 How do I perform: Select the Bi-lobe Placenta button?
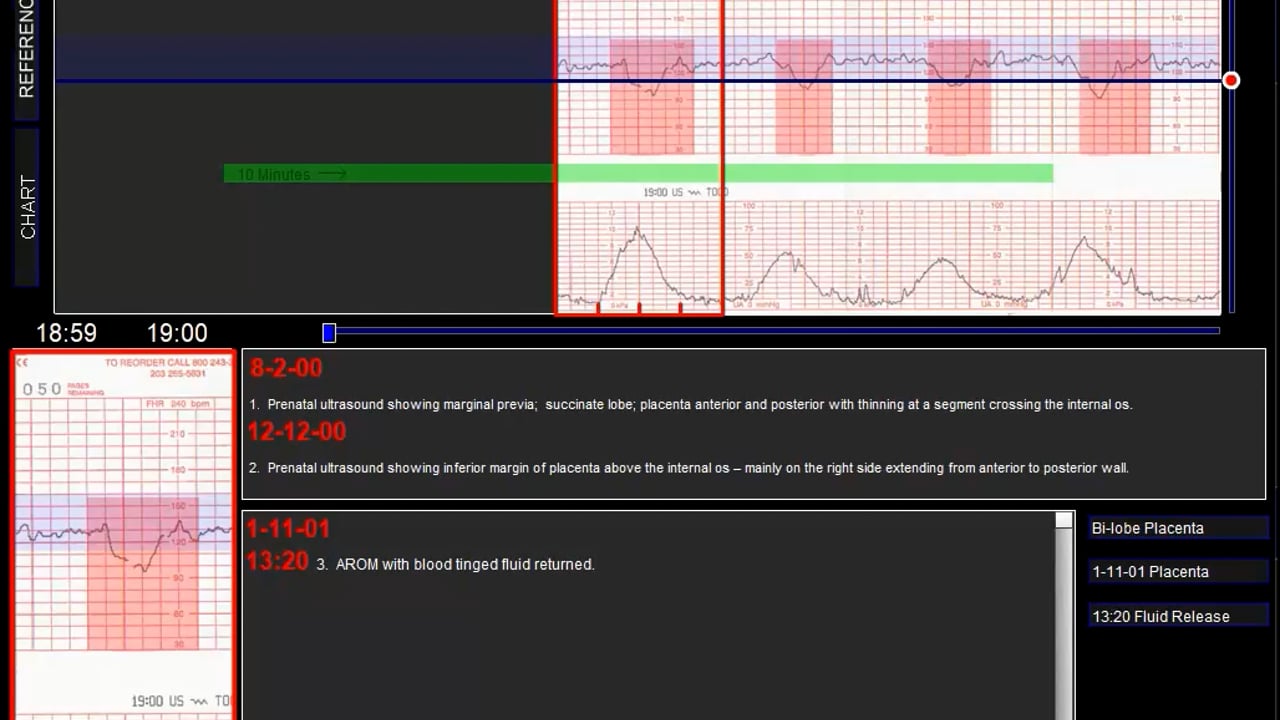point(1179,528)
